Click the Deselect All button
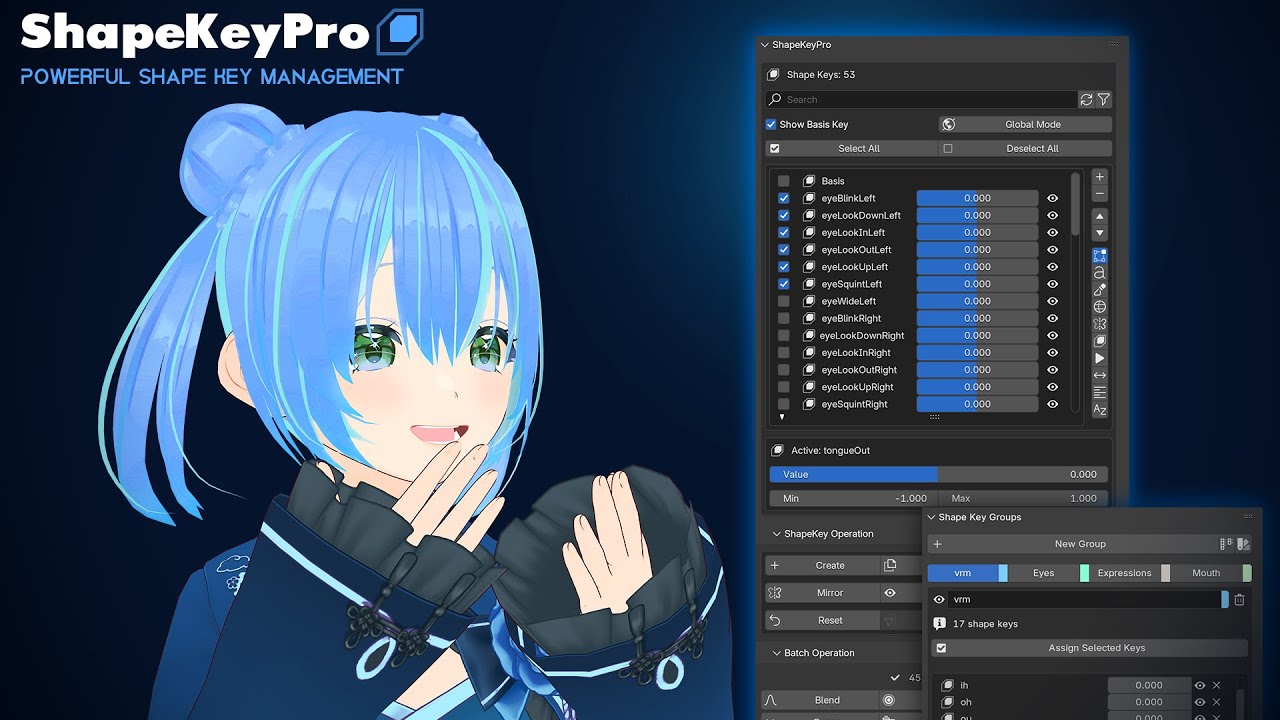 pos(1025,149)
